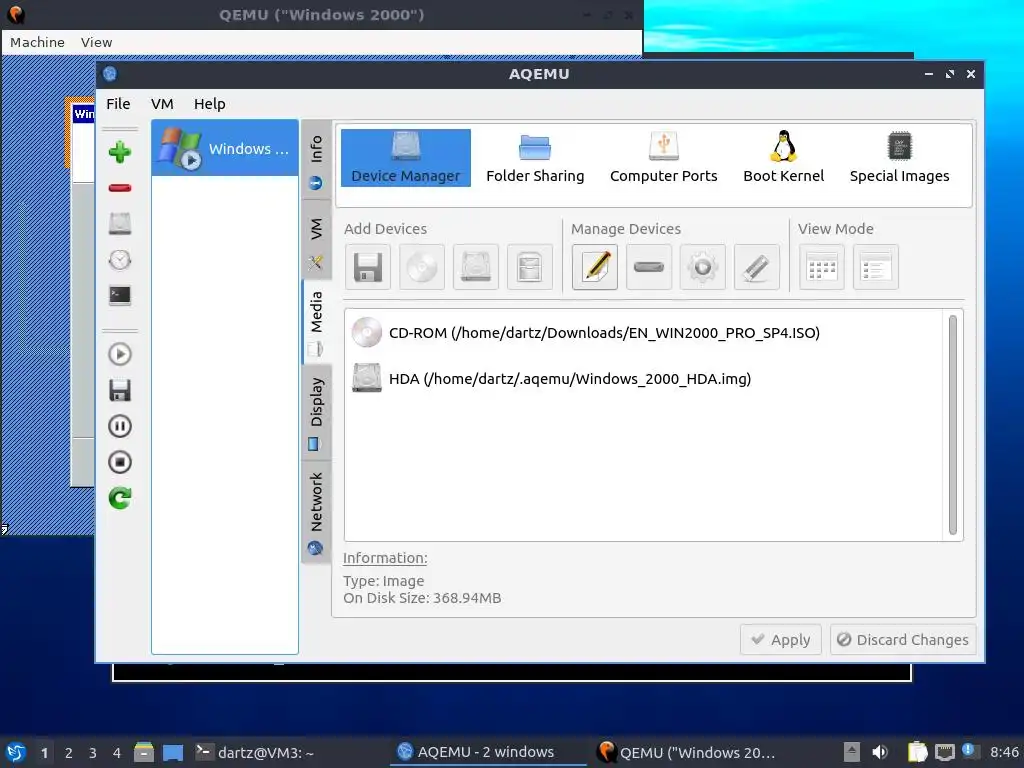Select the Device Manager section
Image resolution: width=1024 pixels, height=768 pixels.
[406, 157]
